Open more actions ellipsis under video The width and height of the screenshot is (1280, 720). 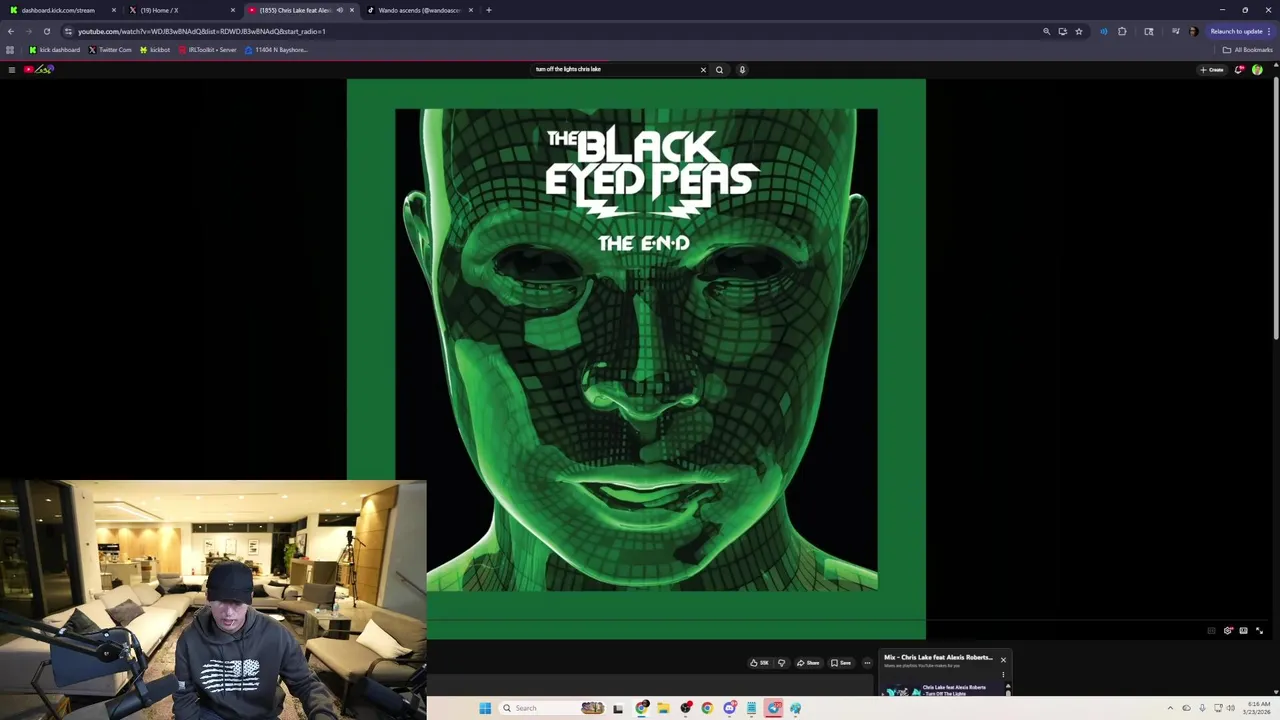pos(867,662)
